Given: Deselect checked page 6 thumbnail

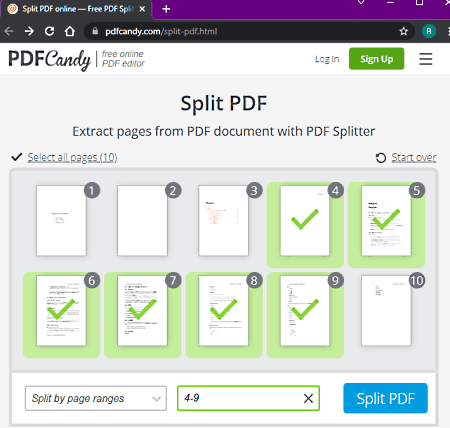Looking at the screenshot, I should tap(61, 311).
